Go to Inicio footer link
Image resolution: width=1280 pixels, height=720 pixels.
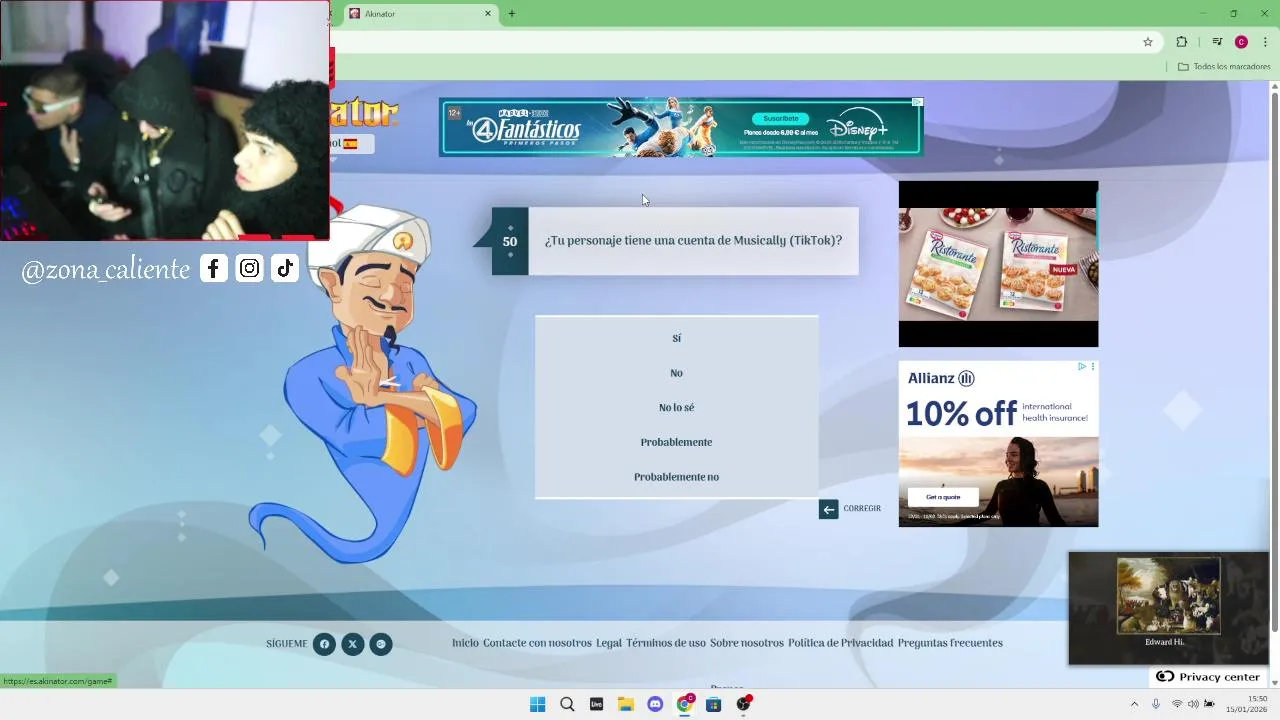coord(465,643)
